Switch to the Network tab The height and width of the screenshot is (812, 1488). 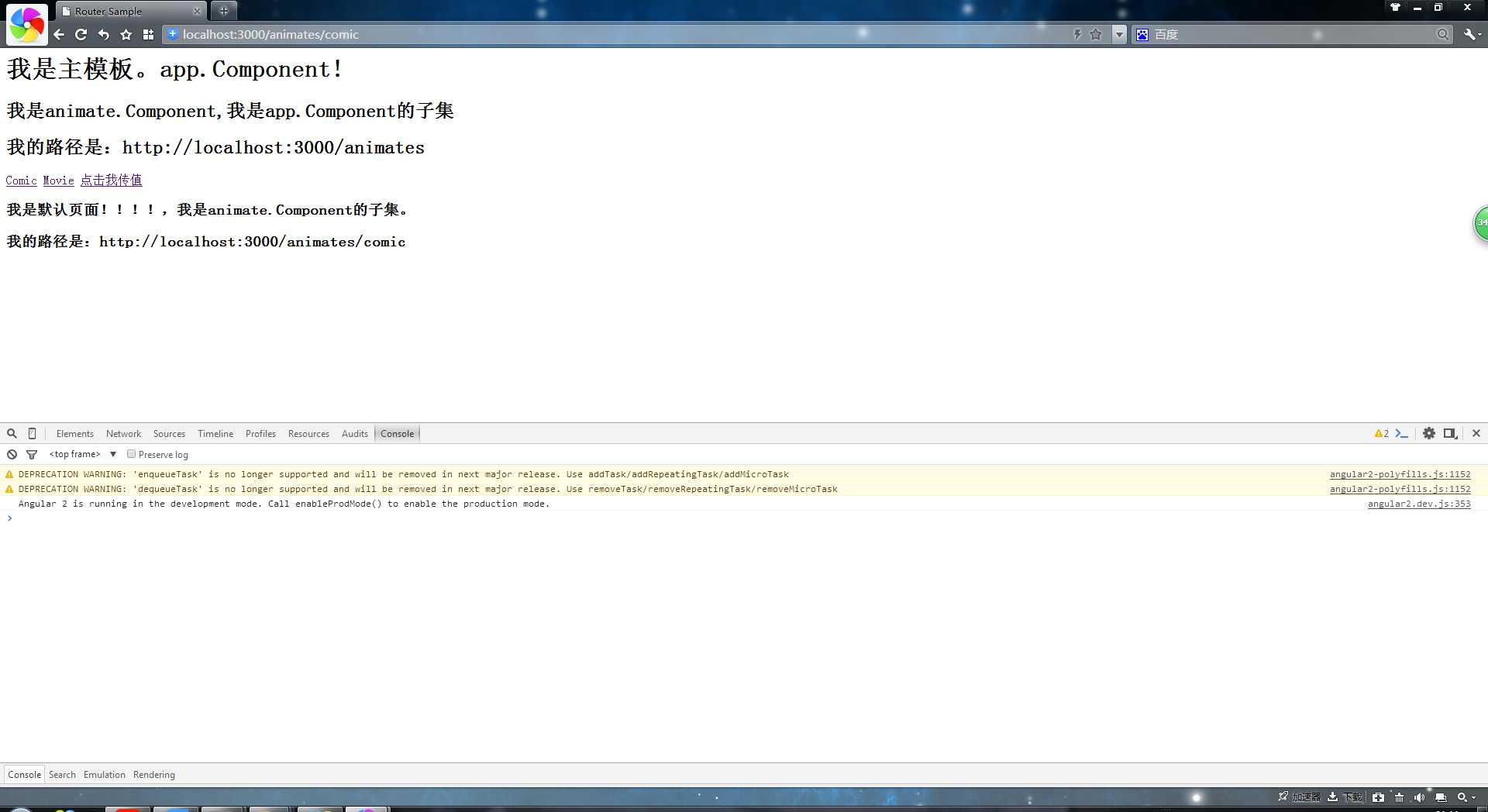pyautogui.click(x=123, y=434)
